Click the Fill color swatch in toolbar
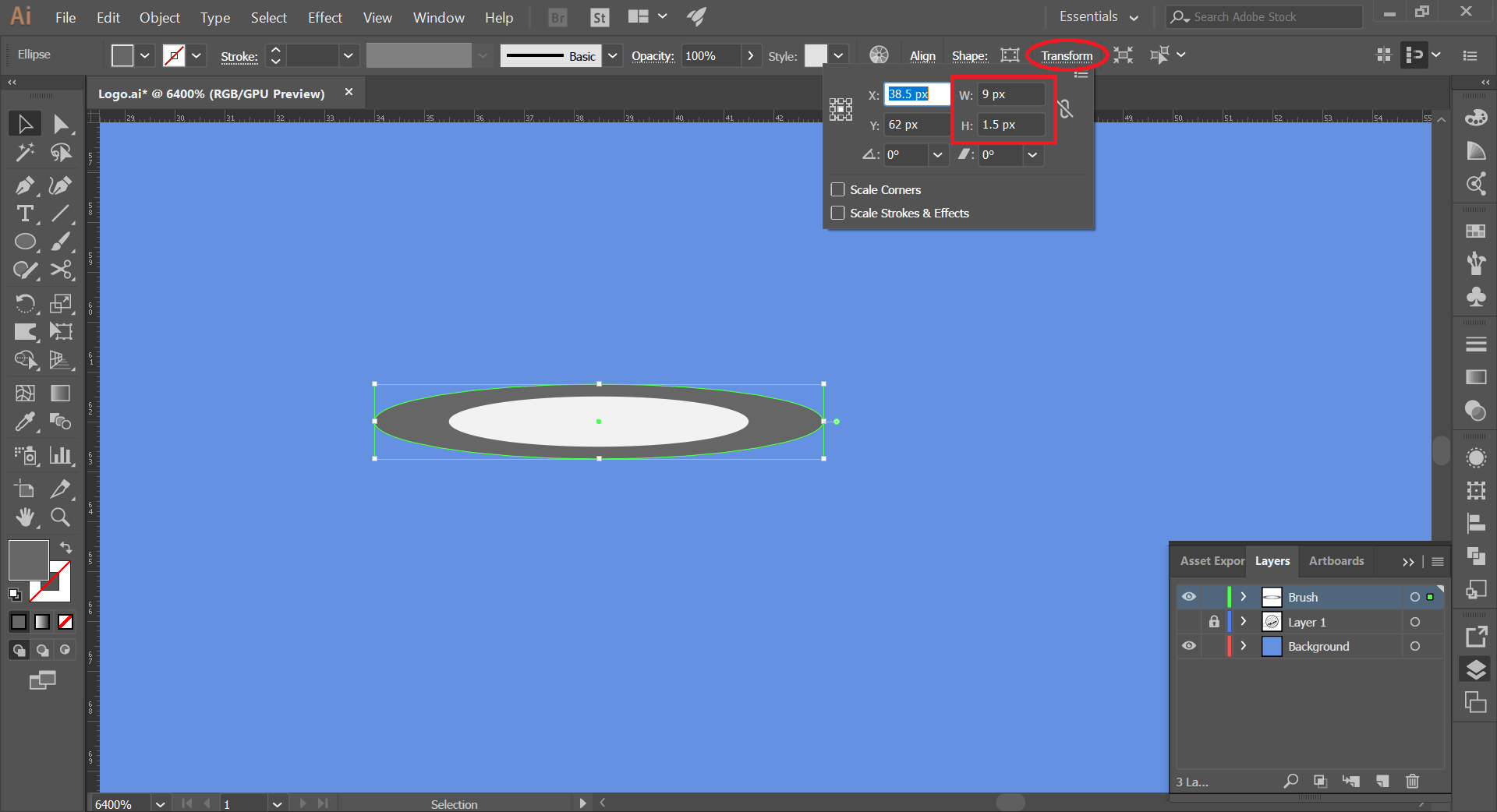1497x812 pixels. click(29, 560)
